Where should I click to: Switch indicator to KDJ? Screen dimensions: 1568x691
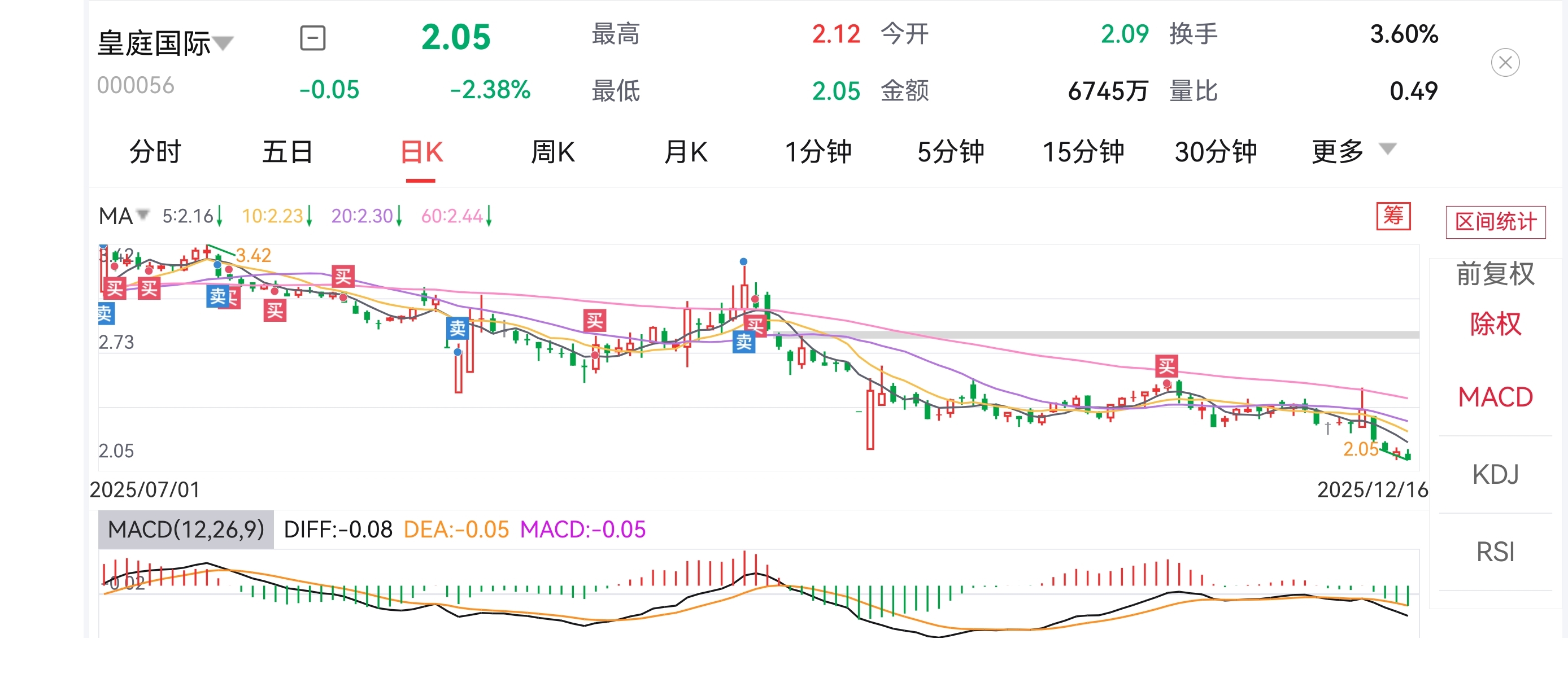tap(1495, 474)
